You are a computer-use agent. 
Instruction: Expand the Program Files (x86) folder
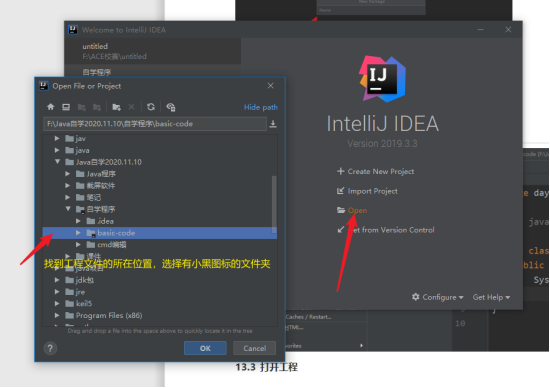point(57,315)
